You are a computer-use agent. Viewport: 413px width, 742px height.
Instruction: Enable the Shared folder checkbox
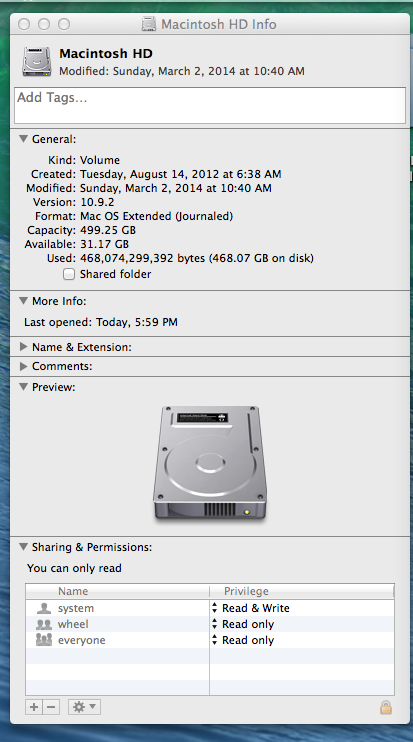coord(69,274)
